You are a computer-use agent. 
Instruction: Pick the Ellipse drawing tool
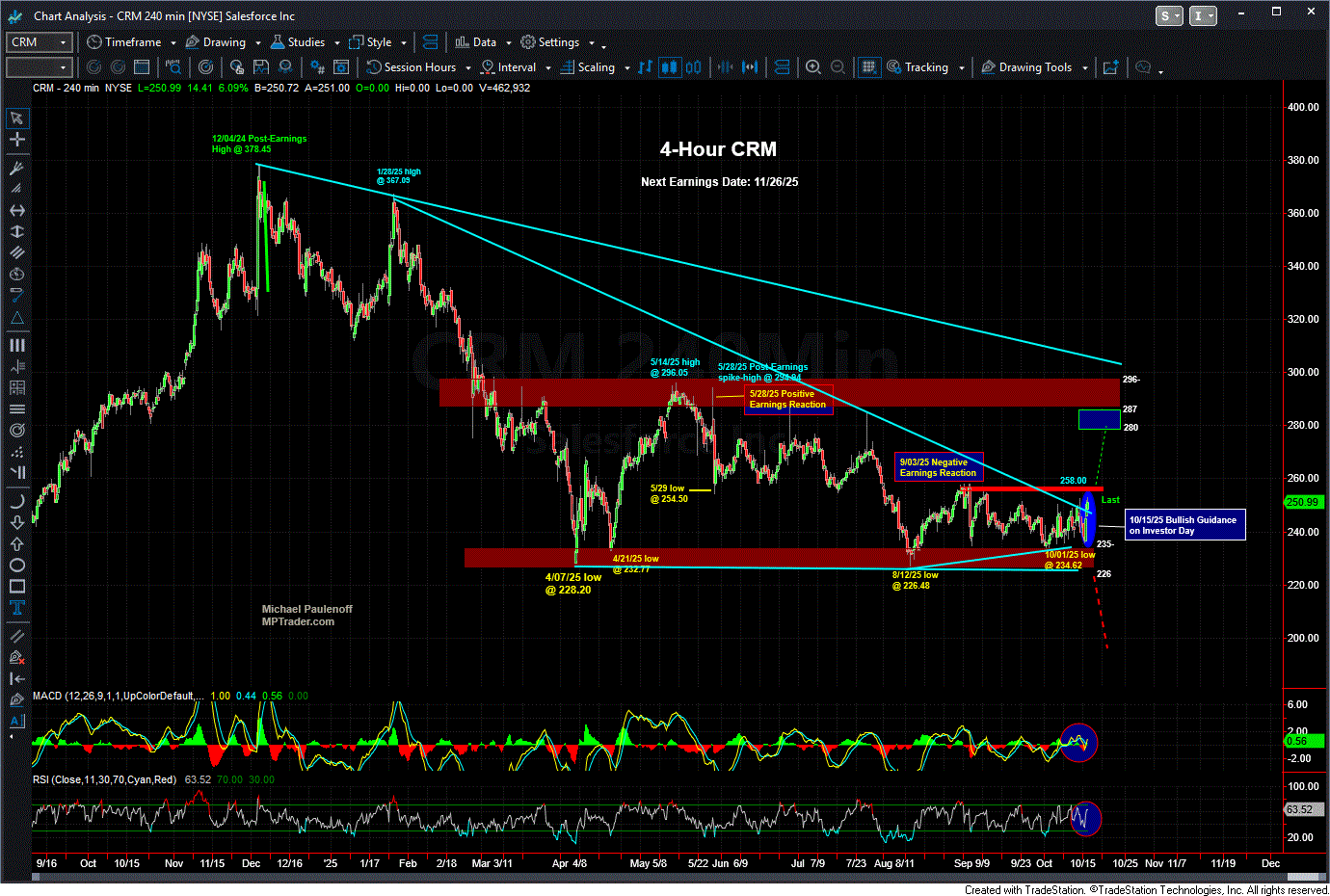pos(16,566)
